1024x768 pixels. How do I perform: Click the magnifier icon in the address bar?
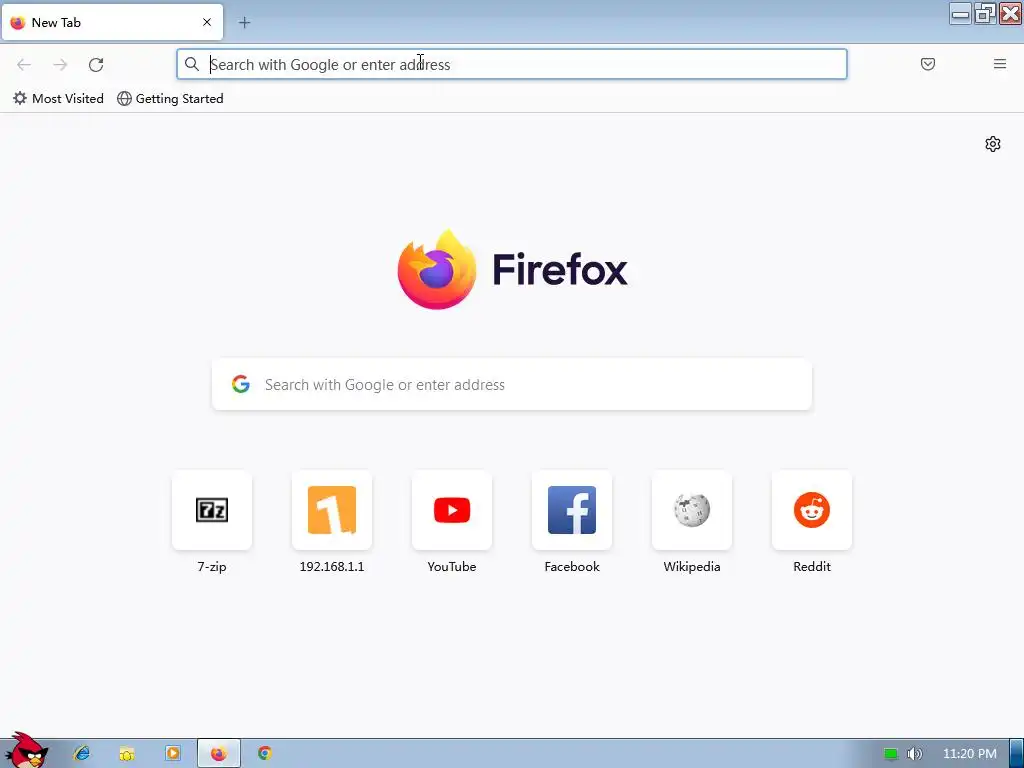(x=191, y=64)
